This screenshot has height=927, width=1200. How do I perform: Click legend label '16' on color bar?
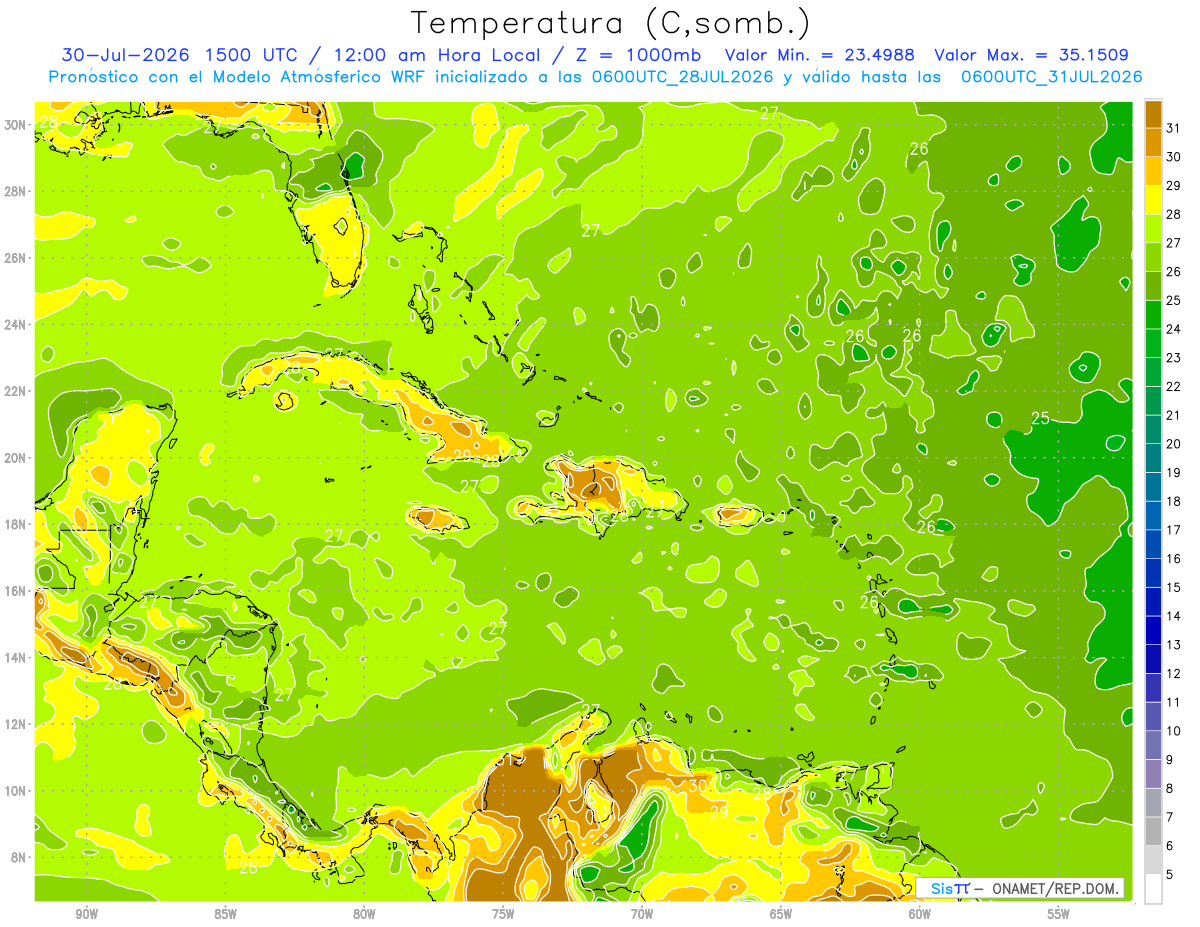click(1174, 558)
